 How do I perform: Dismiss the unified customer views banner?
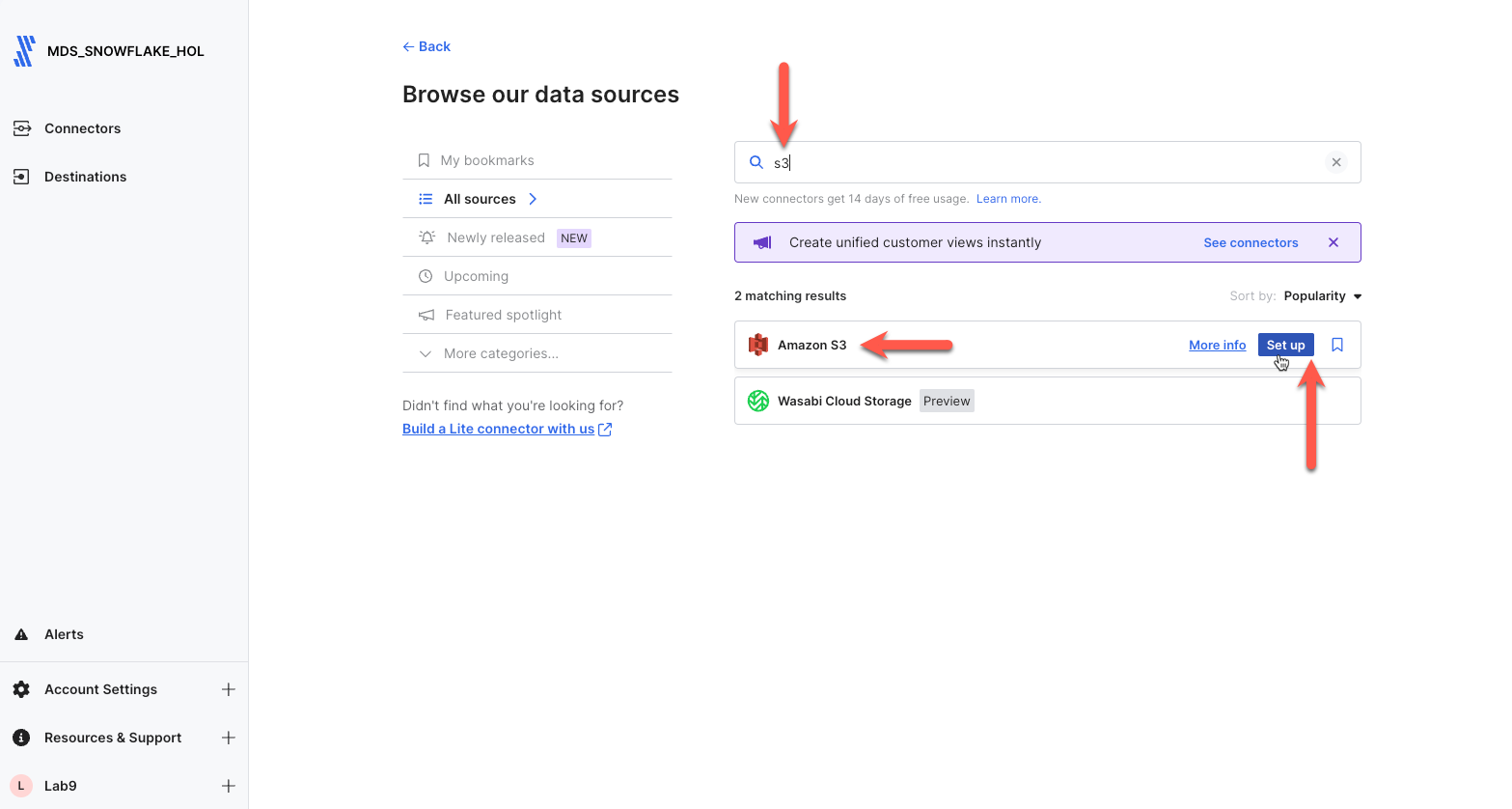(1333, 242)
